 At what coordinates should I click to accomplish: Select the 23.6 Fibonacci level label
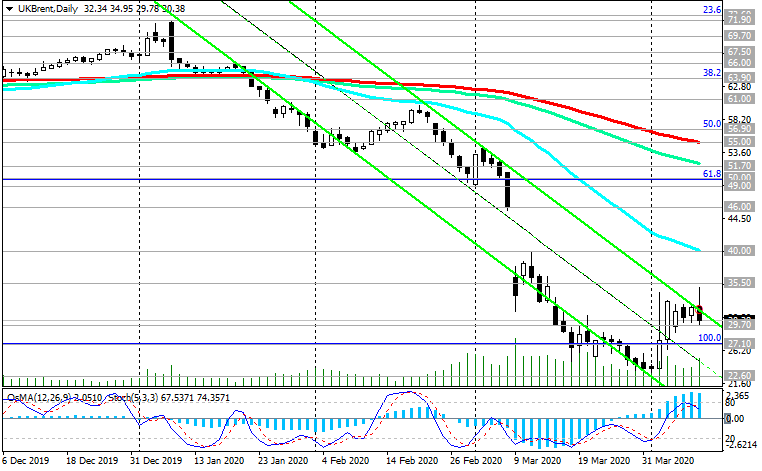[712, 10]
